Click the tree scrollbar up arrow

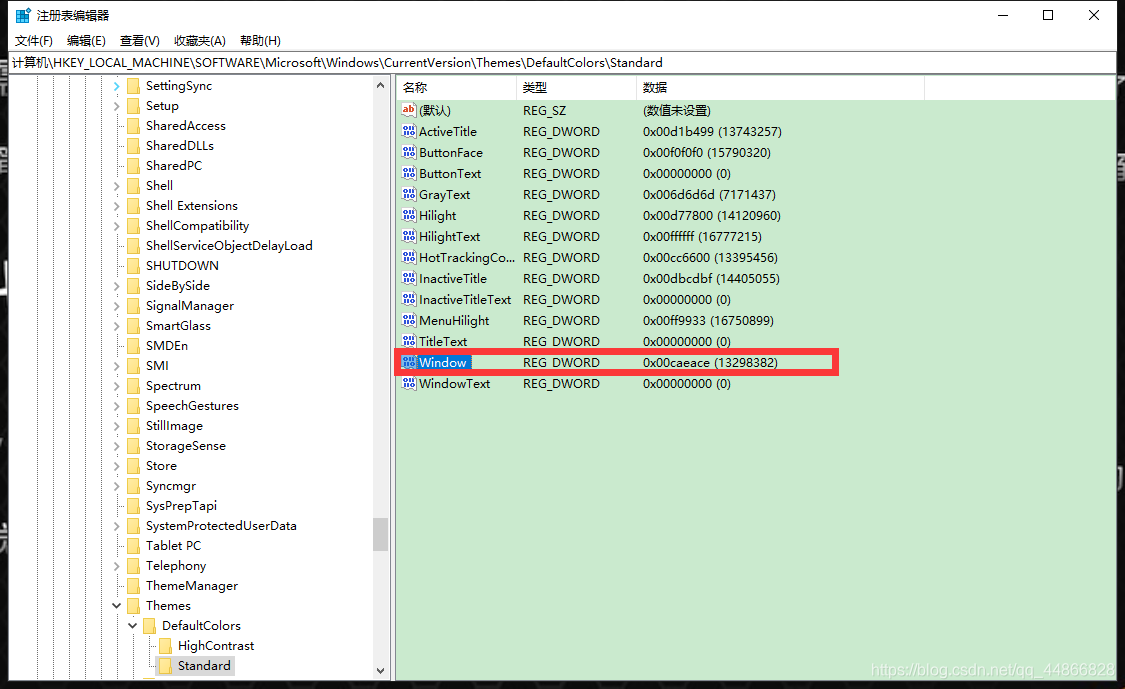(380, 85)
